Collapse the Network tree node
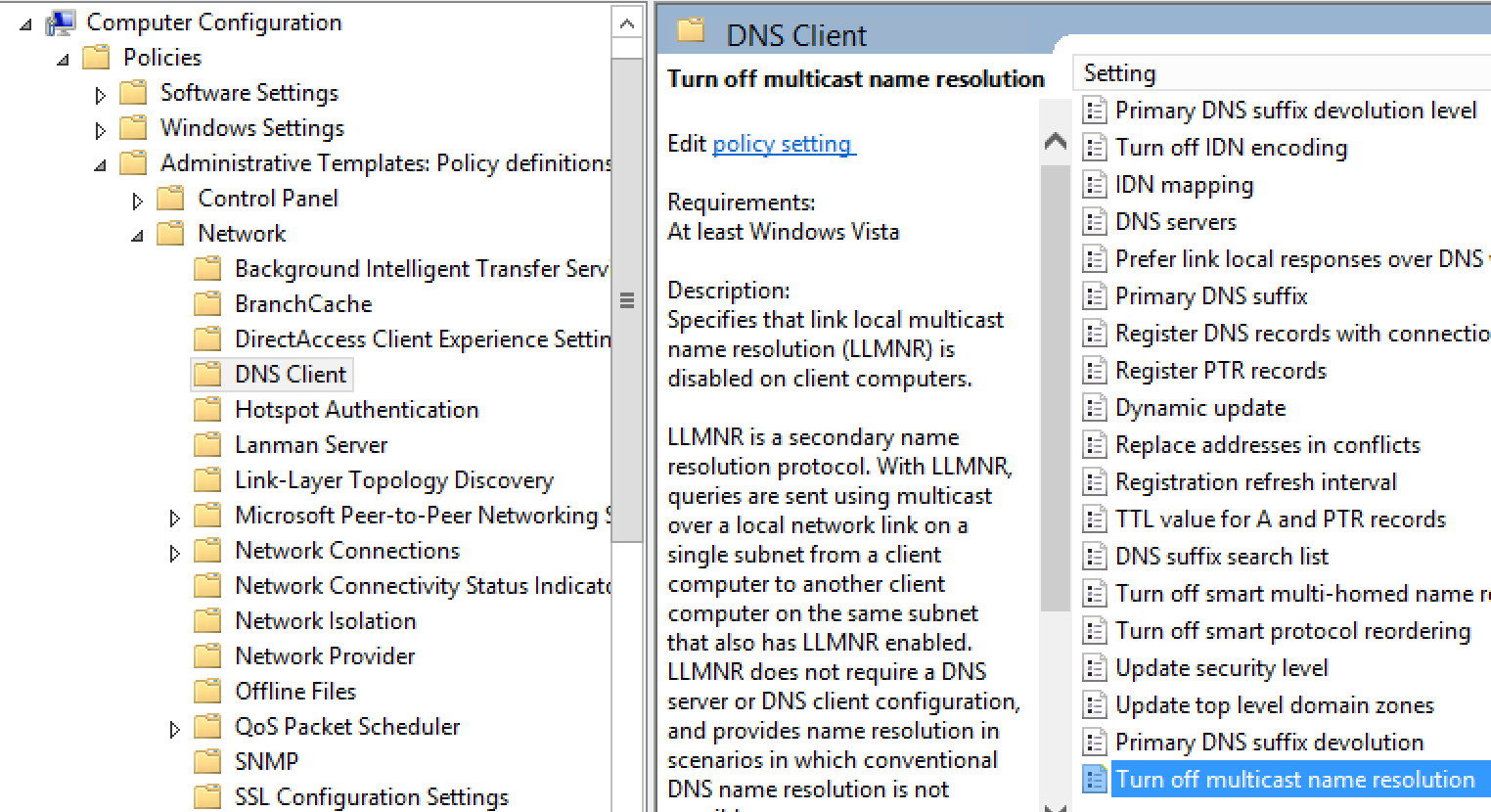The height and width of the screenshot is (812, 1491). coord(137,236)
